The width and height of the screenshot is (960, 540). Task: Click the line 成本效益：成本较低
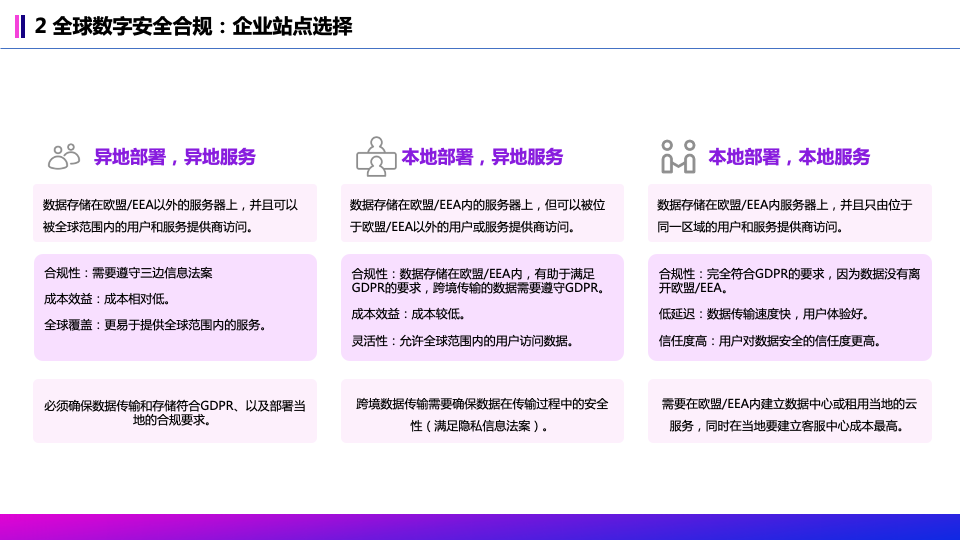tap(408, 314)
